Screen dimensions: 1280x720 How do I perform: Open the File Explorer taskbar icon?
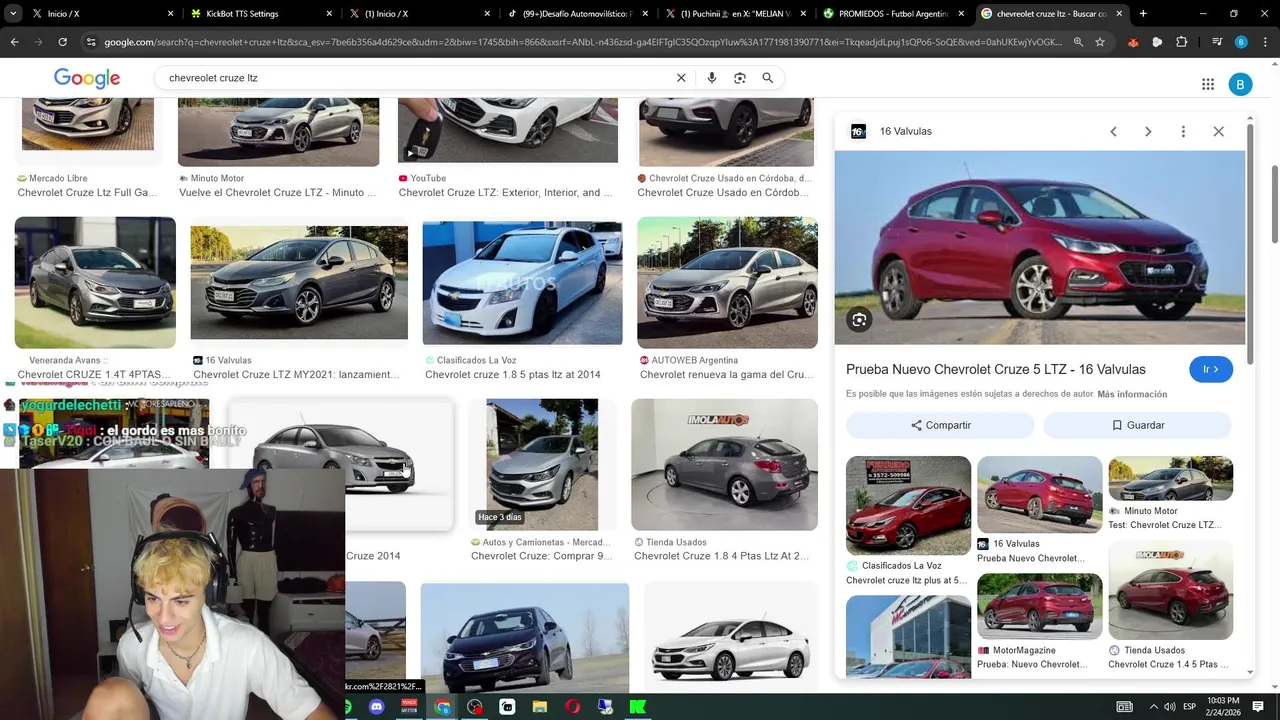pos(540,707)
